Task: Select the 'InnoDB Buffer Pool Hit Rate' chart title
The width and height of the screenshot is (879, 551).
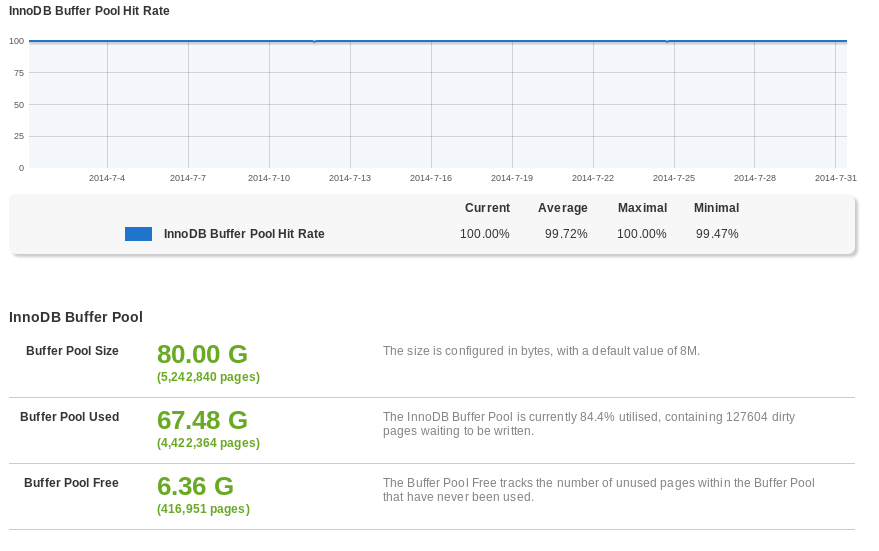Action: (x=89, y=11)
